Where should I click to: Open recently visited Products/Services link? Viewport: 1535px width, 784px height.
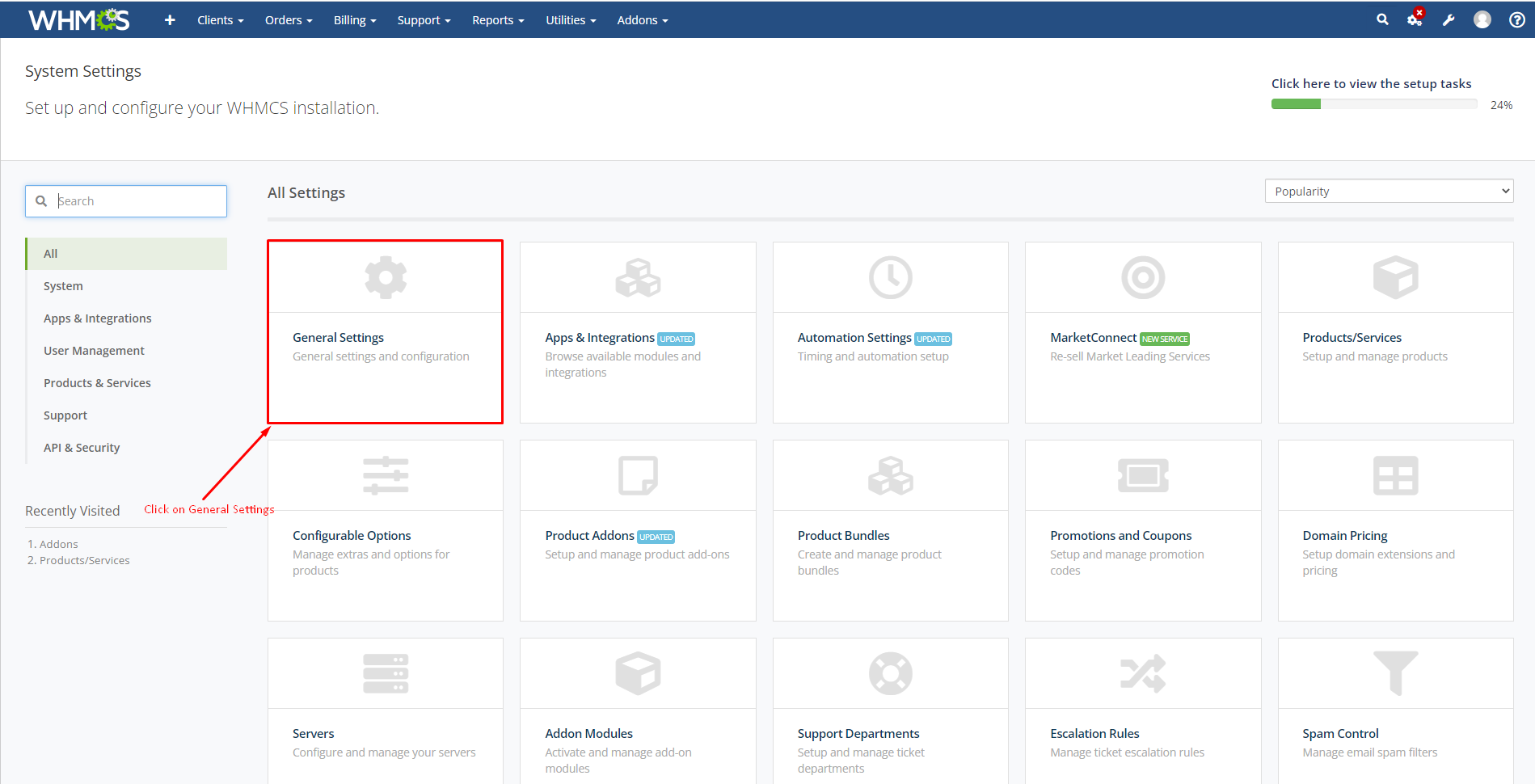click(84, 560)
